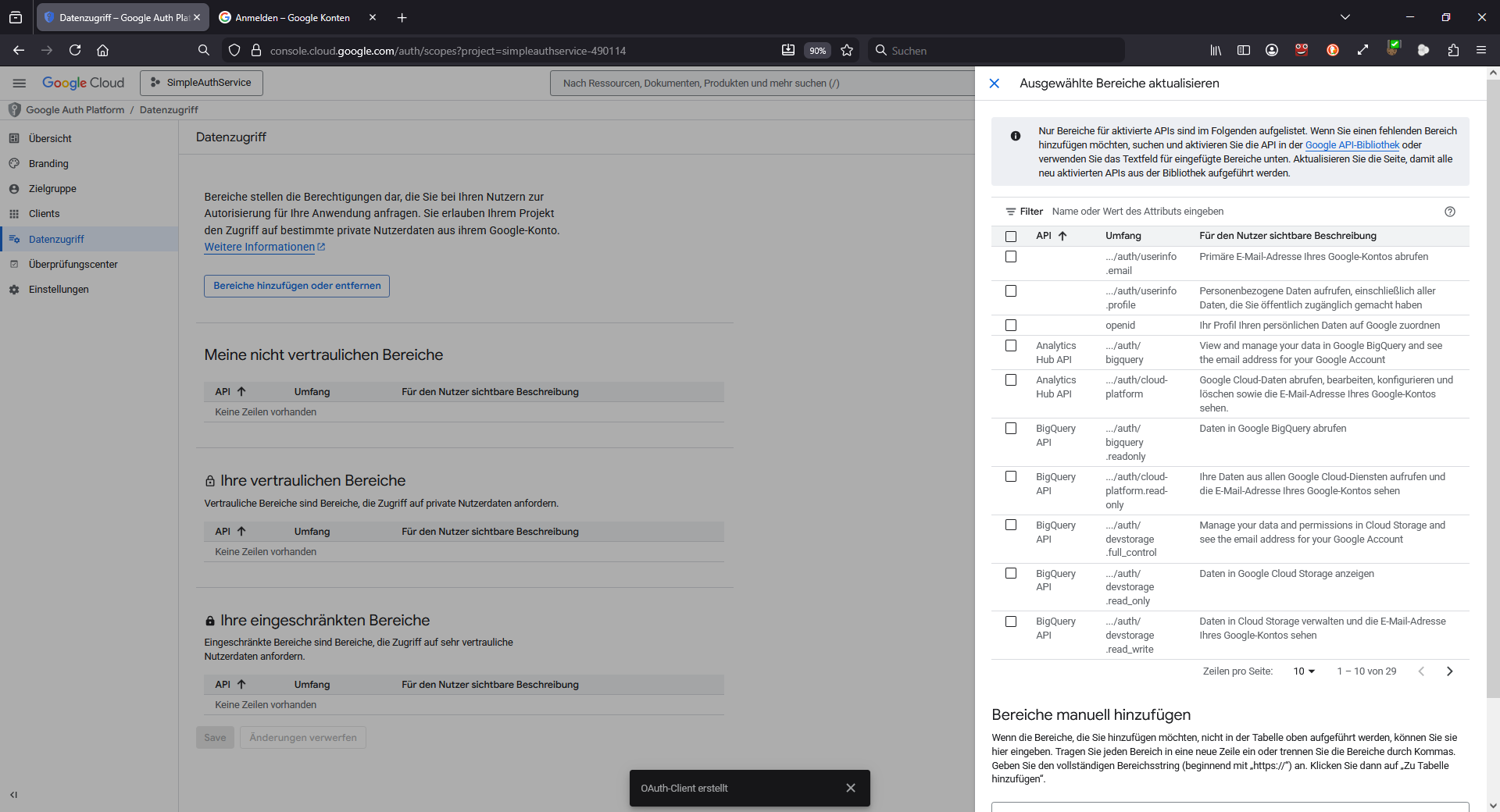Go back with the browser back arrow
Screen dimensions: 1500x812
tap(19, 50)
